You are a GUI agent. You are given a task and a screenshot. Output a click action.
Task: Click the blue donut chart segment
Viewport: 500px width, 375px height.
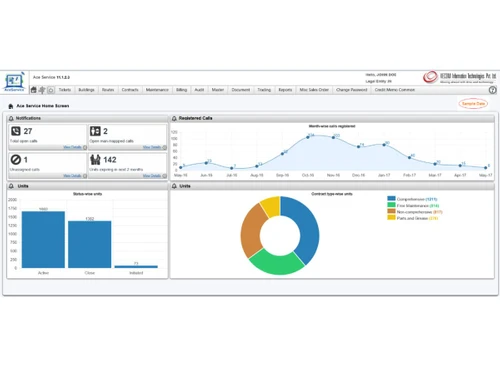click(x=308, y=228)
